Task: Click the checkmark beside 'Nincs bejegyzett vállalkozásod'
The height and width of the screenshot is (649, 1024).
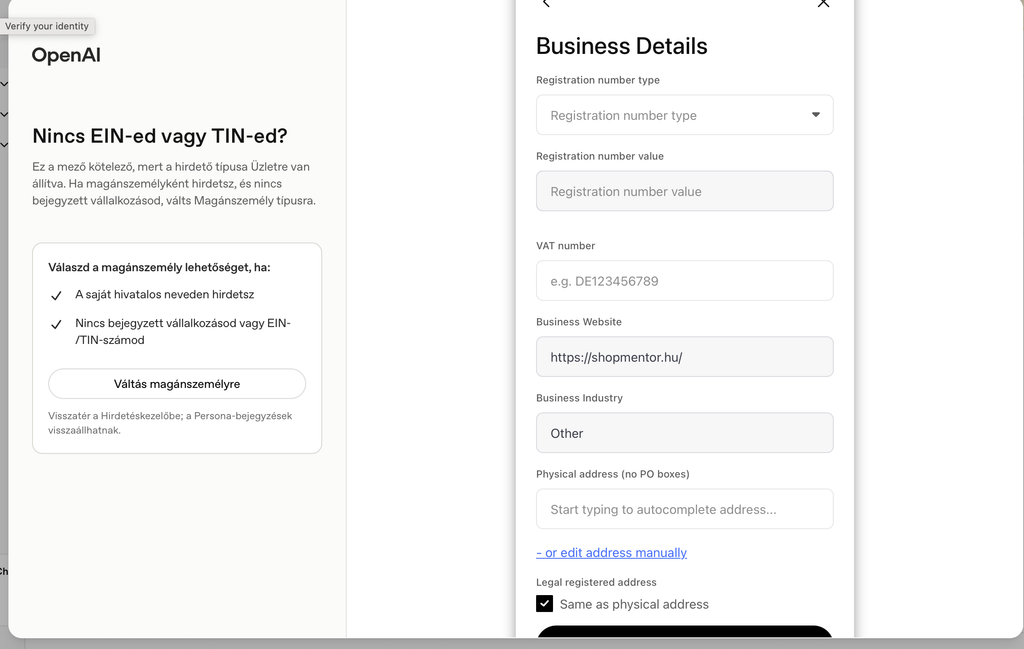Action: tap(56, 324)
